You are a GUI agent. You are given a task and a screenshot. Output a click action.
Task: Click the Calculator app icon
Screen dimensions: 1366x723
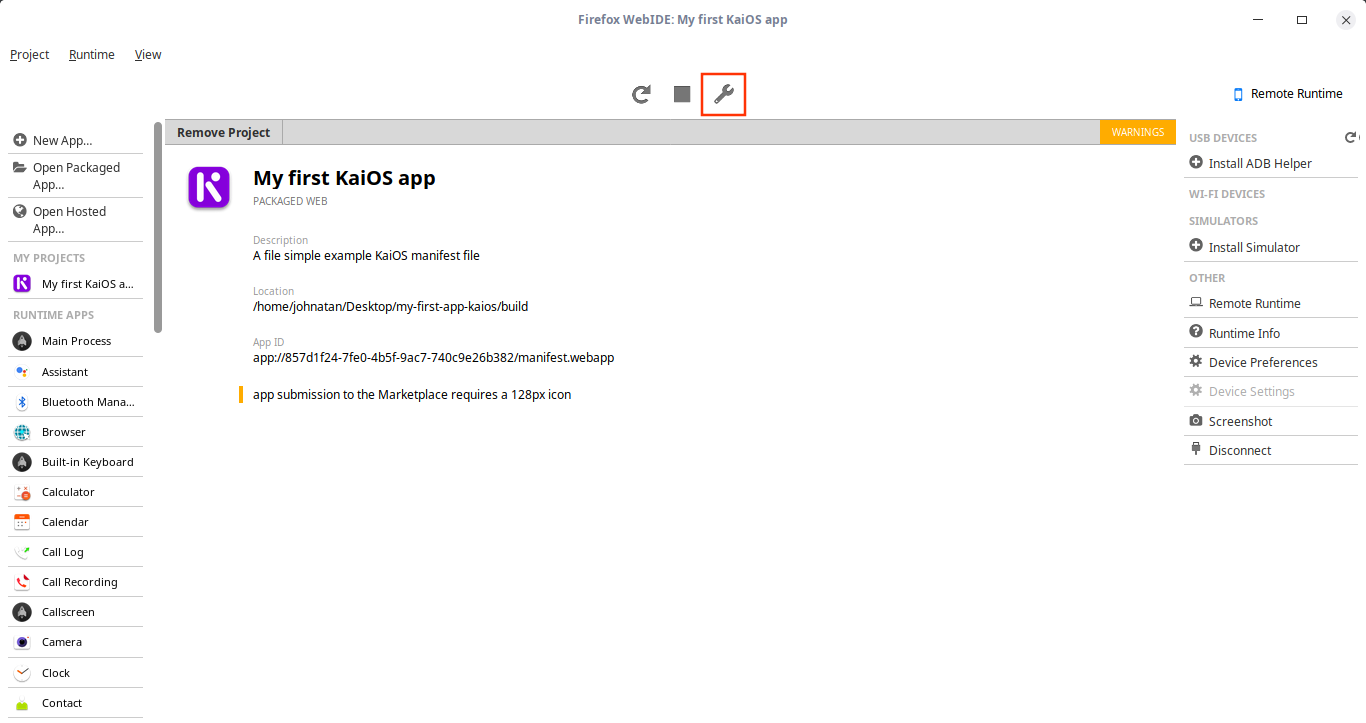pyautogui.click(x=22, y=492)
